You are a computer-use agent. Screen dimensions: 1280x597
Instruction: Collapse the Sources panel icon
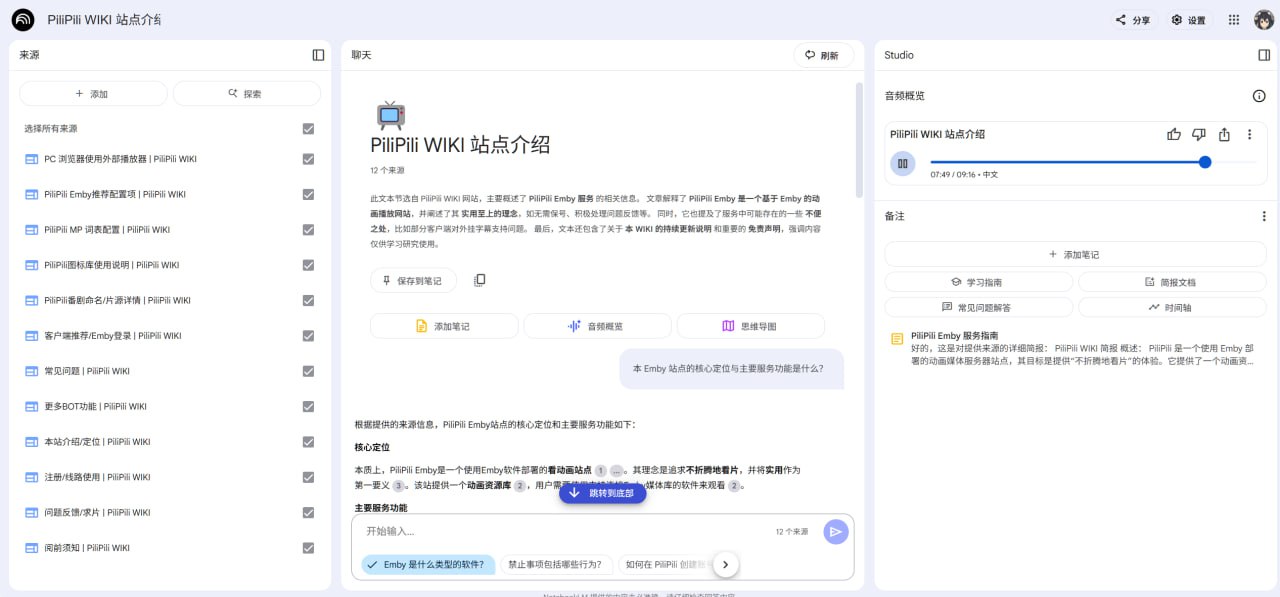318,55
